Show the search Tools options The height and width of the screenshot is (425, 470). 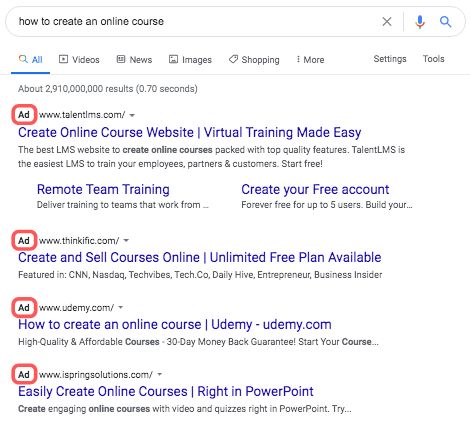[434, 59]
